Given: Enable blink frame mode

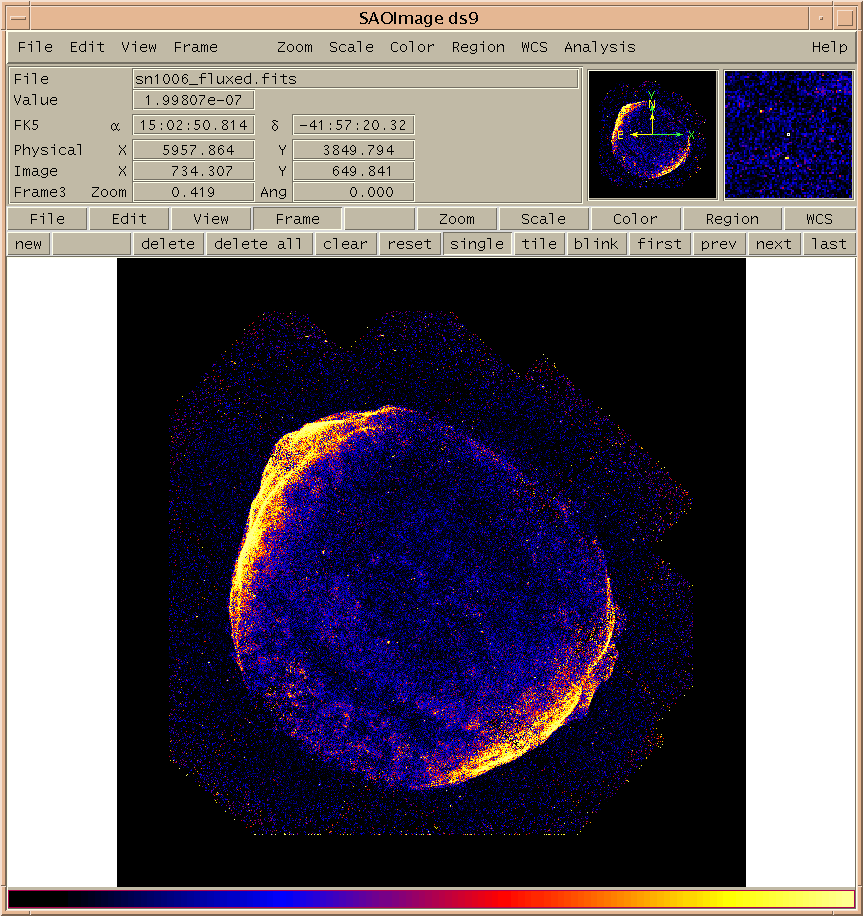Looking at the screenshot, I should [596, 244].
